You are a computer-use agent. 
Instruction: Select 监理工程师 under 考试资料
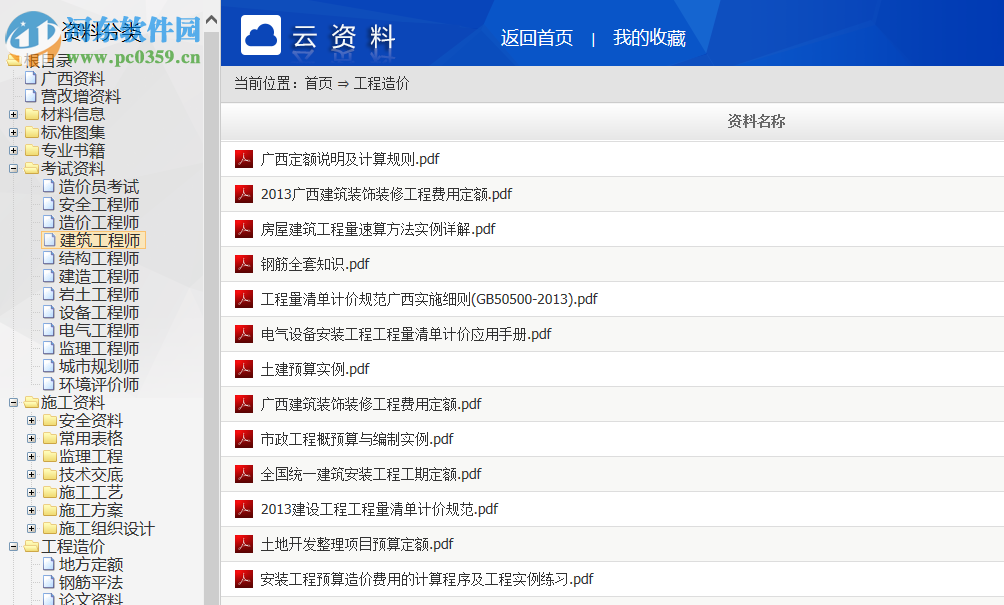click(x=93, y=348)
